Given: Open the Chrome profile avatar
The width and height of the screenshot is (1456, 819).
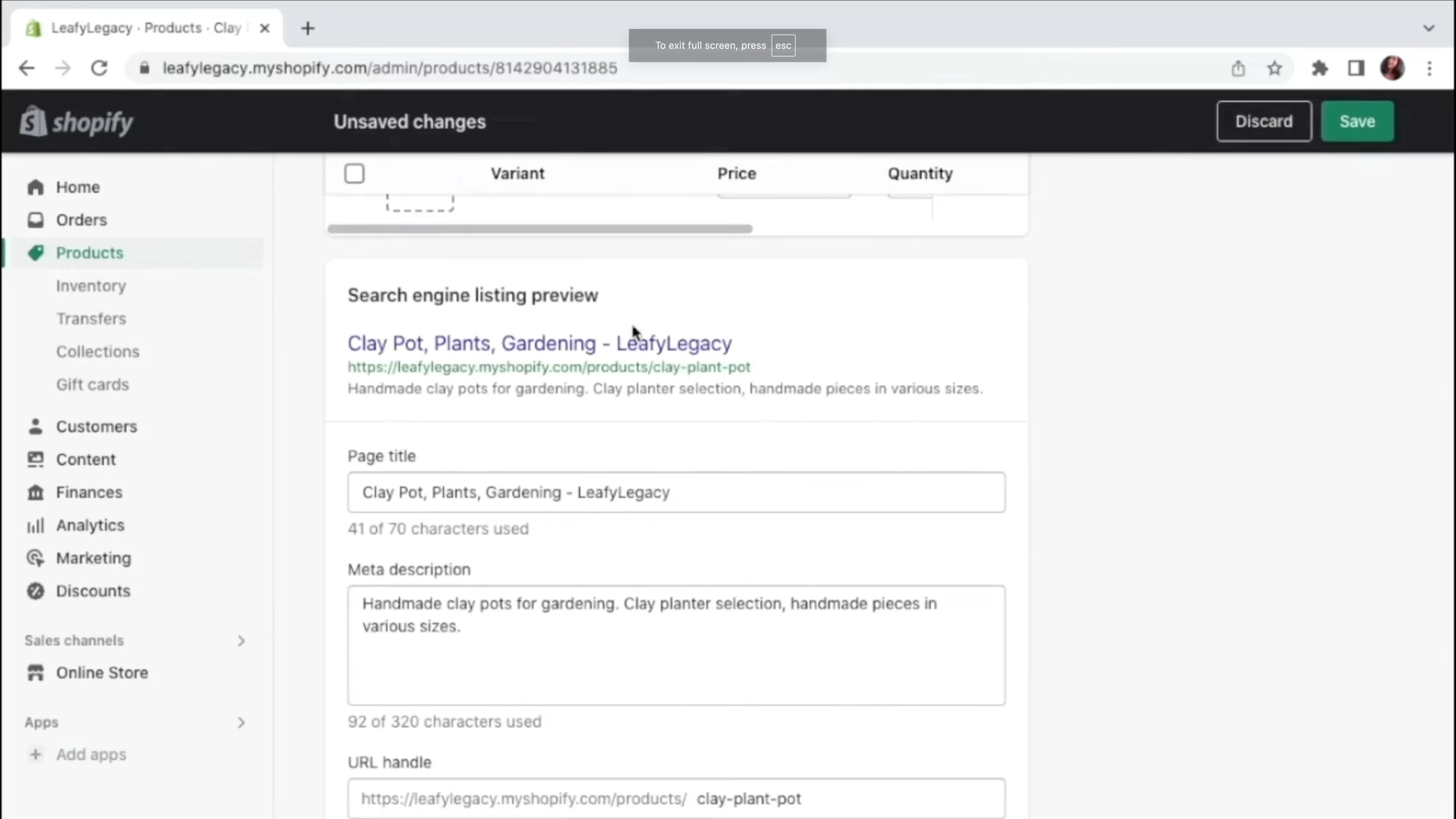Looking at the screenshot, I should pos(1393,68).
